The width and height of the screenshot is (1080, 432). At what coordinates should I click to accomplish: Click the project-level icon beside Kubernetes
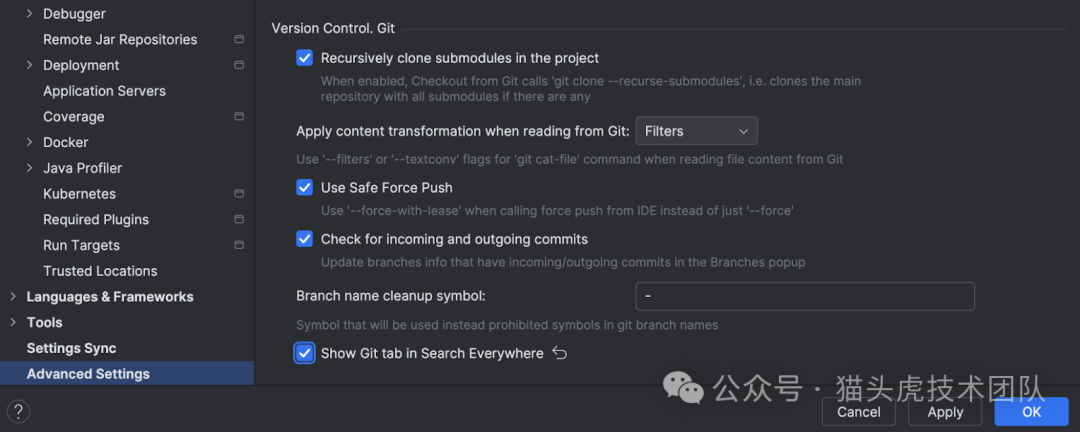(239, 194)
